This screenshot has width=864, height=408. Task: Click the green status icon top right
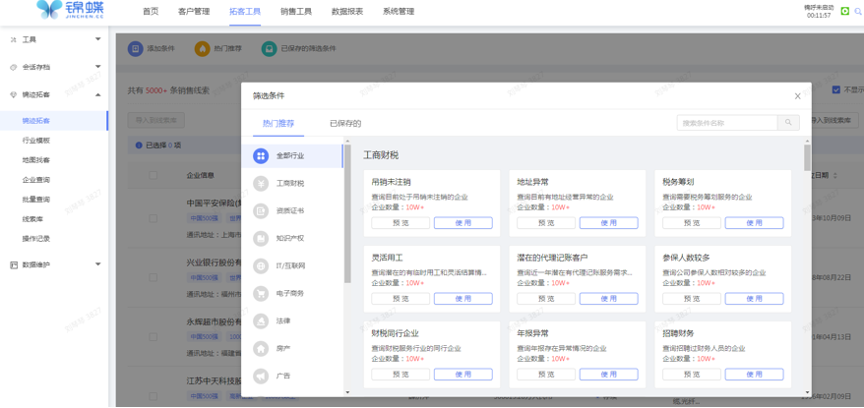tap(845, 11)
